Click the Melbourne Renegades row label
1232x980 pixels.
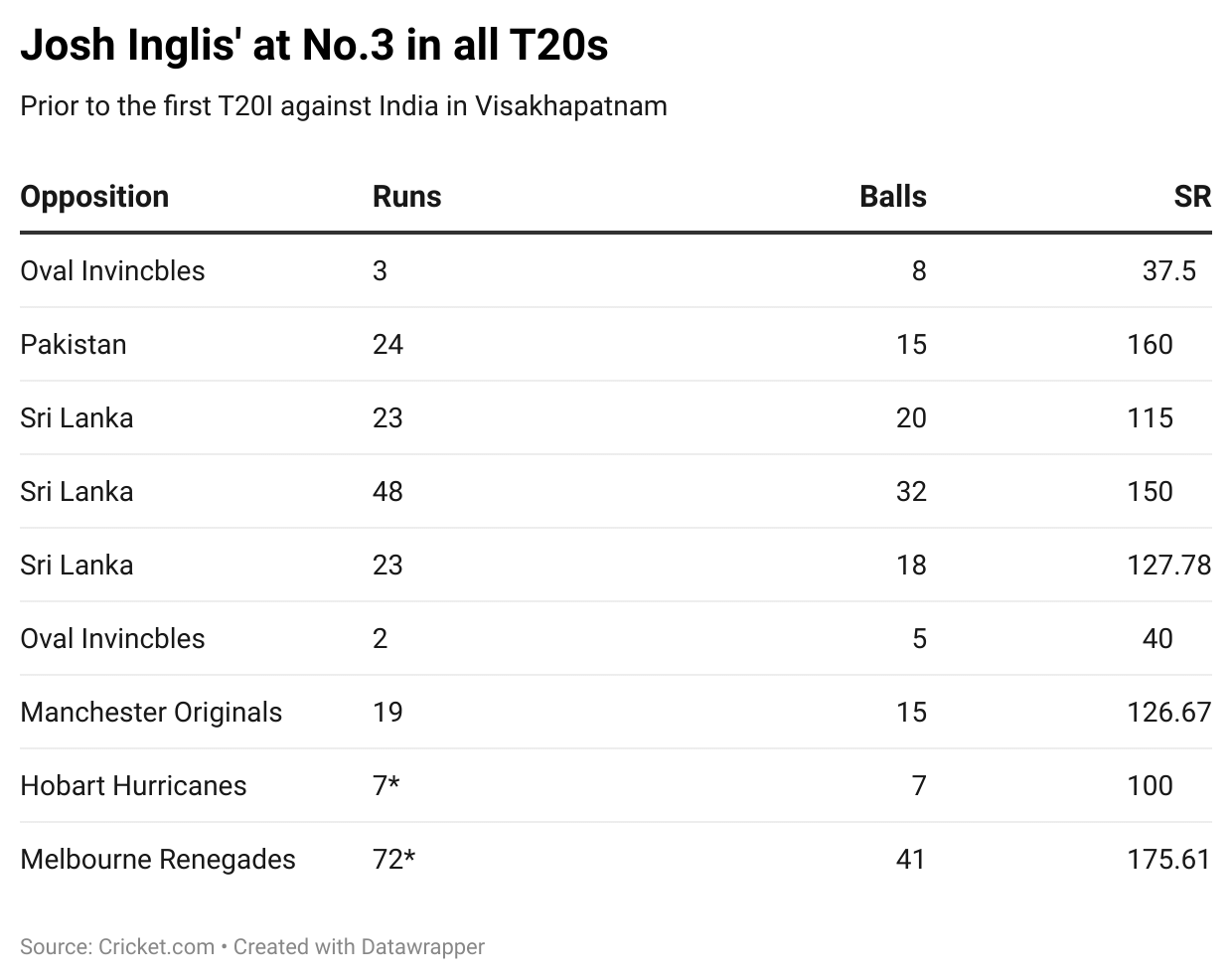(158, 859)
